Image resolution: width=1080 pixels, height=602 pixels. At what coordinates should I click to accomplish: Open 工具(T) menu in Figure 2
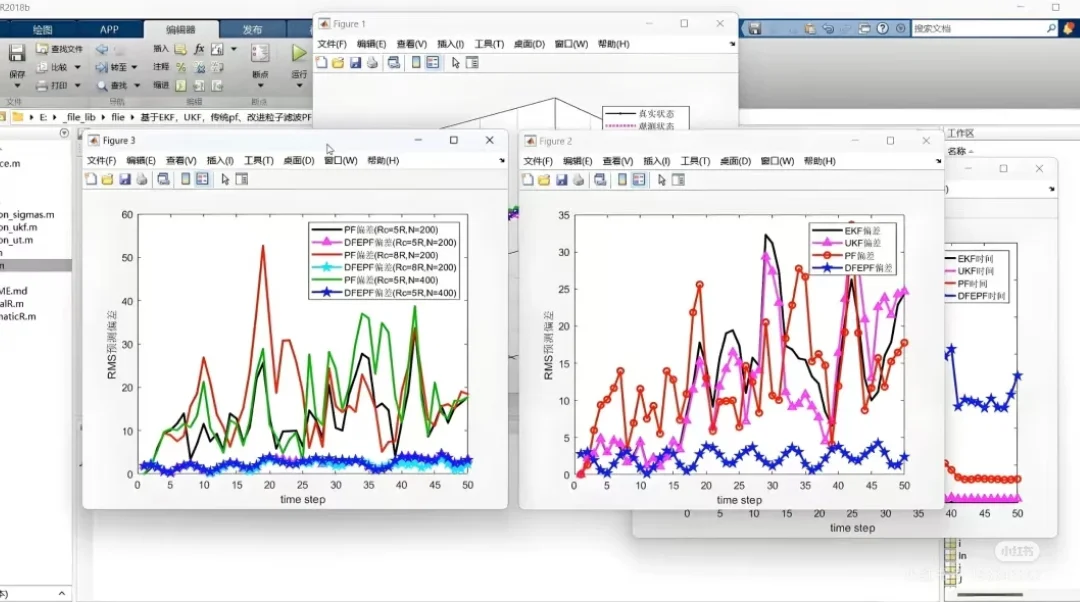695,161
